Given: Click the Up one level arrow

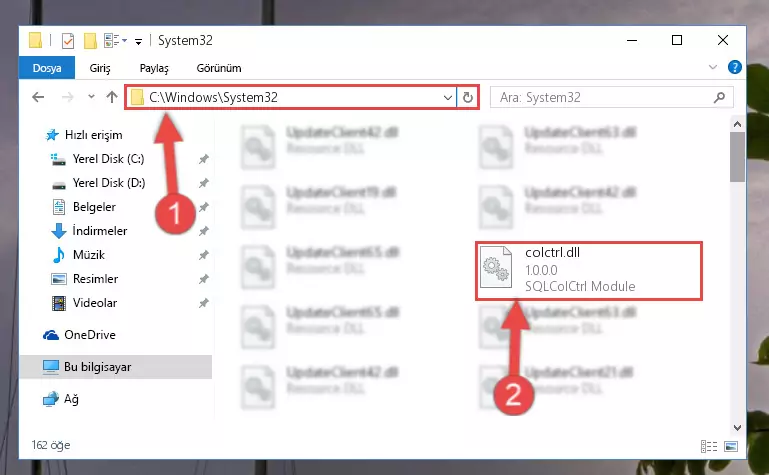Looking at the screenshot, I should [112, 97].
